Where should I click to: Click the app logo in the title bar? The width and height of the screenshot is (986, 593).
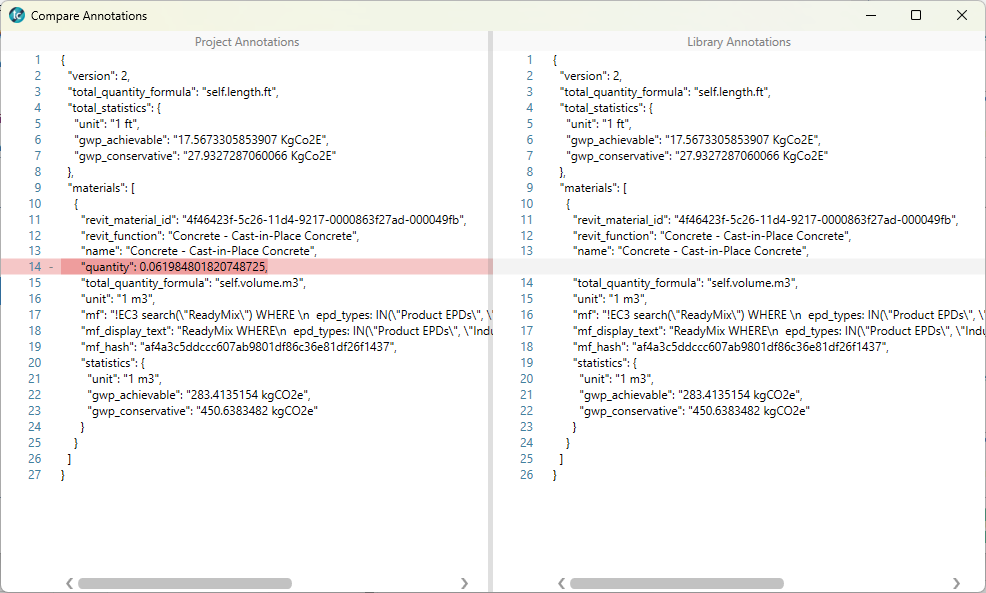tap(17, 16)
